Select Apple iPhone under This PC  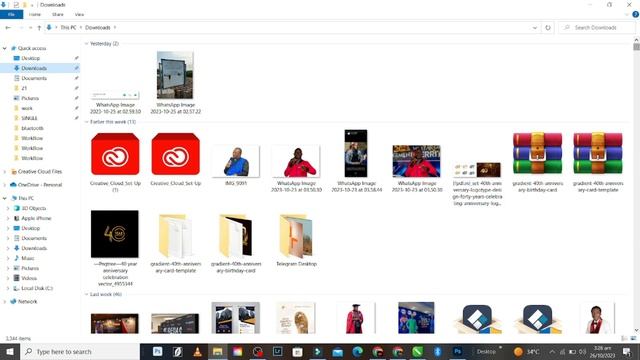tap(36, 218)
